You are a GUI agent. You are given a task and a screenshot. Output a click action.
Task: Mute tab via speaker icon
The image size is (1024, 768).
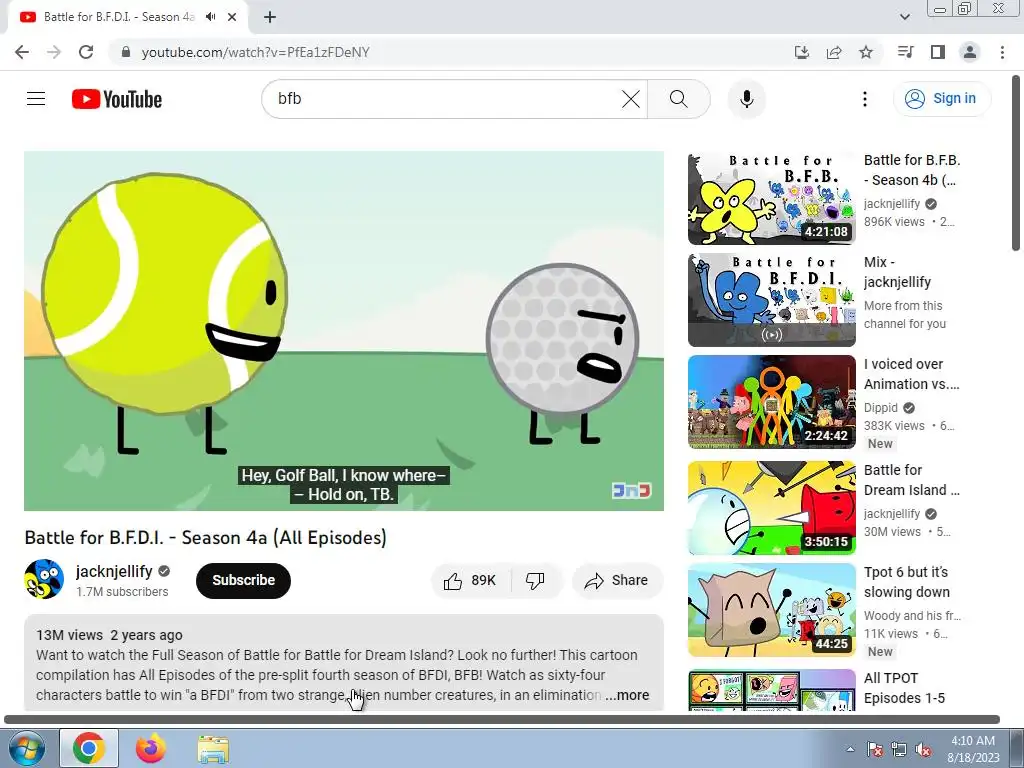(210, 17)
